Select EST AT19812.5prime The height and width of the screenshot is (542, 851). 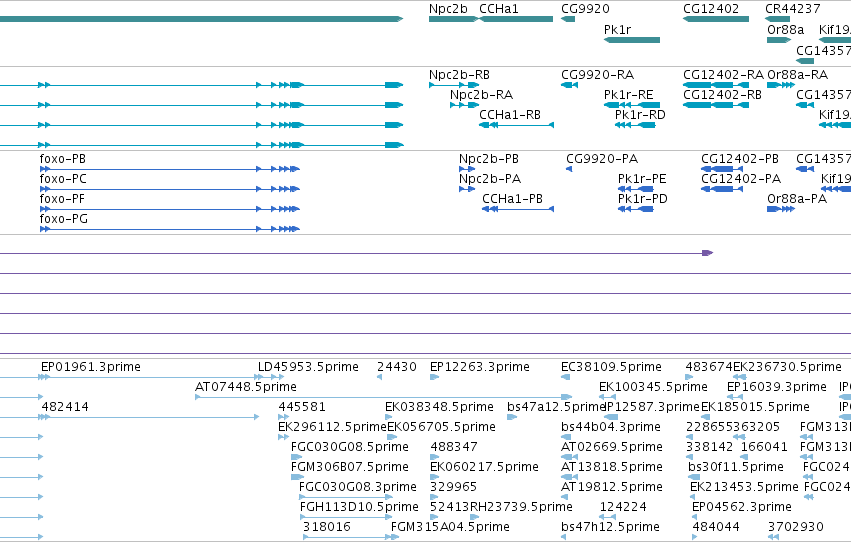coord(612,488)
